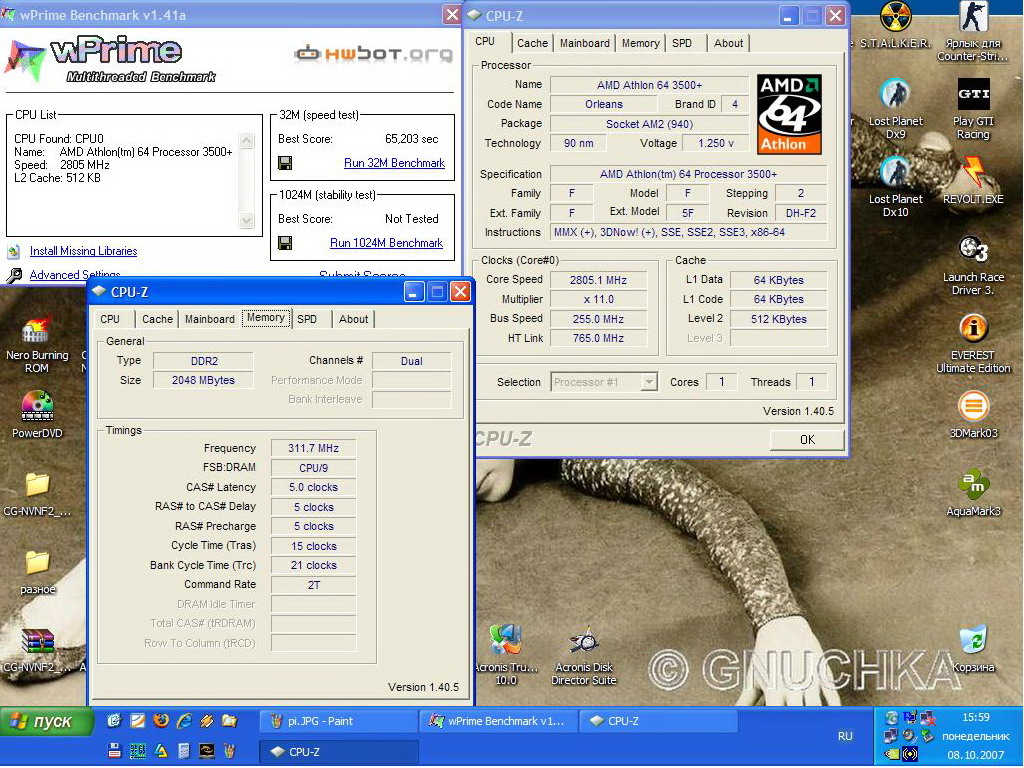Image resolution: width=1024 pixels, height=768 pixels.
Task: Click the taskbar clock showing 15:59
Action: coord(975,717)
